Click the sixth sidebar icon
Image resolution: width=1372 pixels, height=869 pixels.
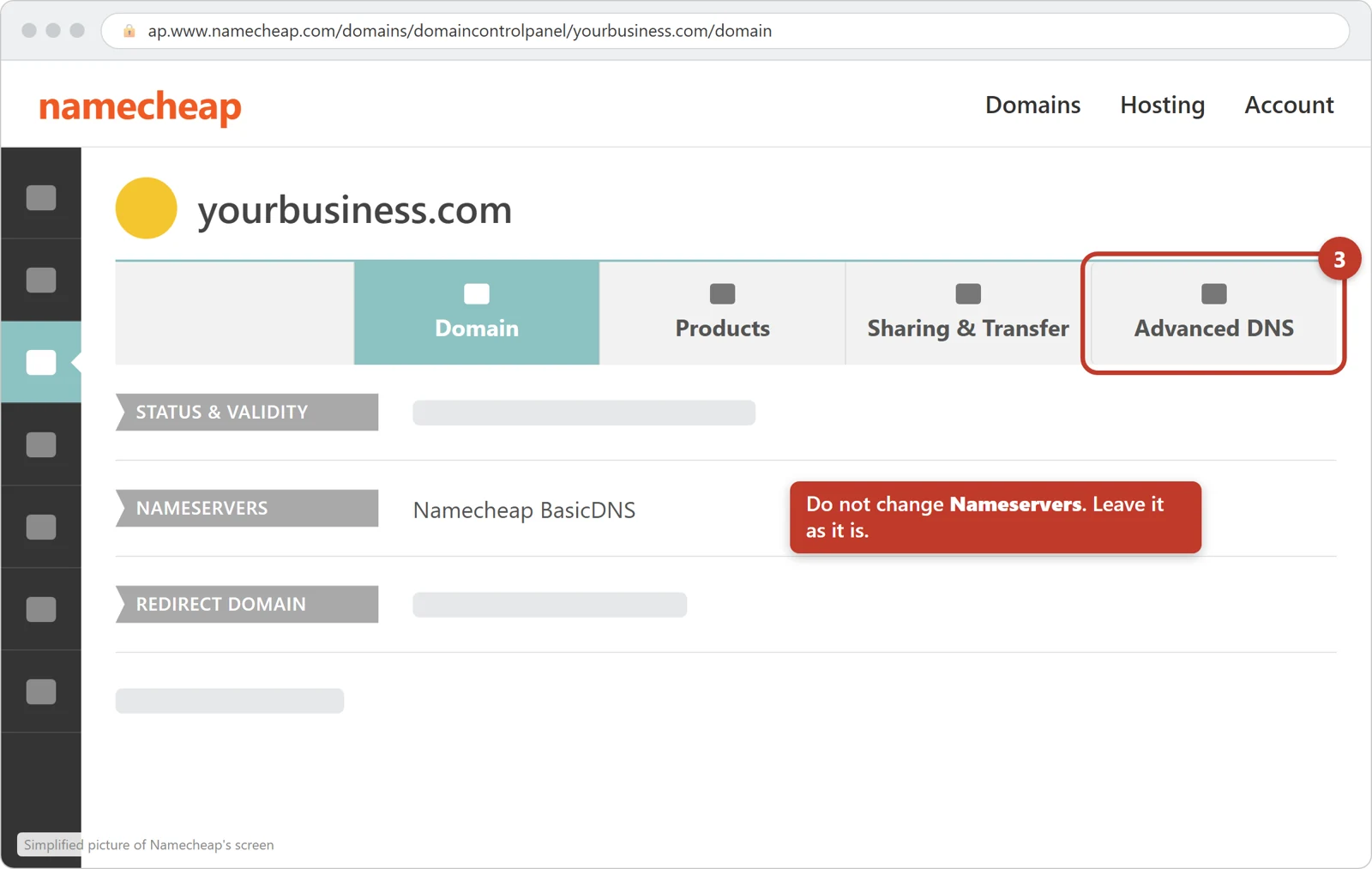pos(41,609)
